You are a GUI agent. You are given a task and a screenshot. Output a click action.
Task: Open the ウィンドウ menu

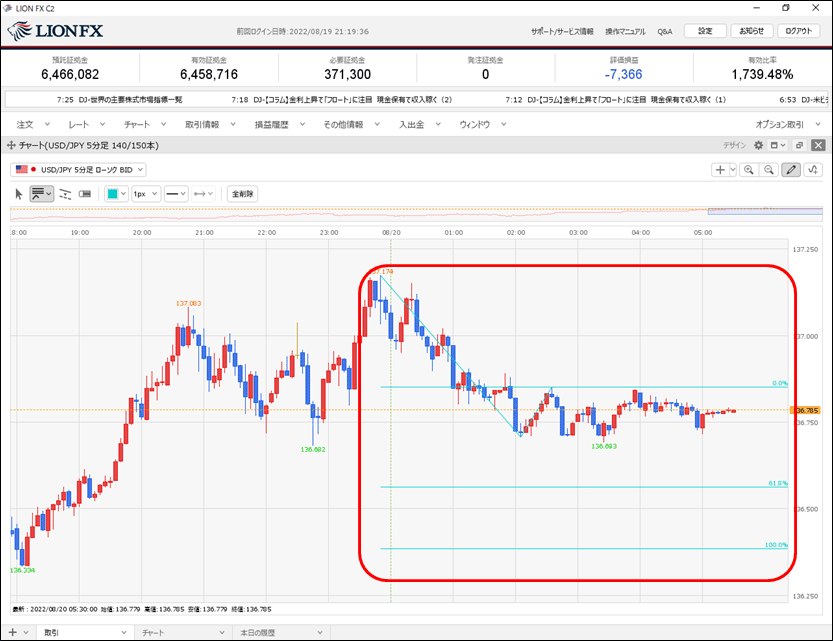482,124
